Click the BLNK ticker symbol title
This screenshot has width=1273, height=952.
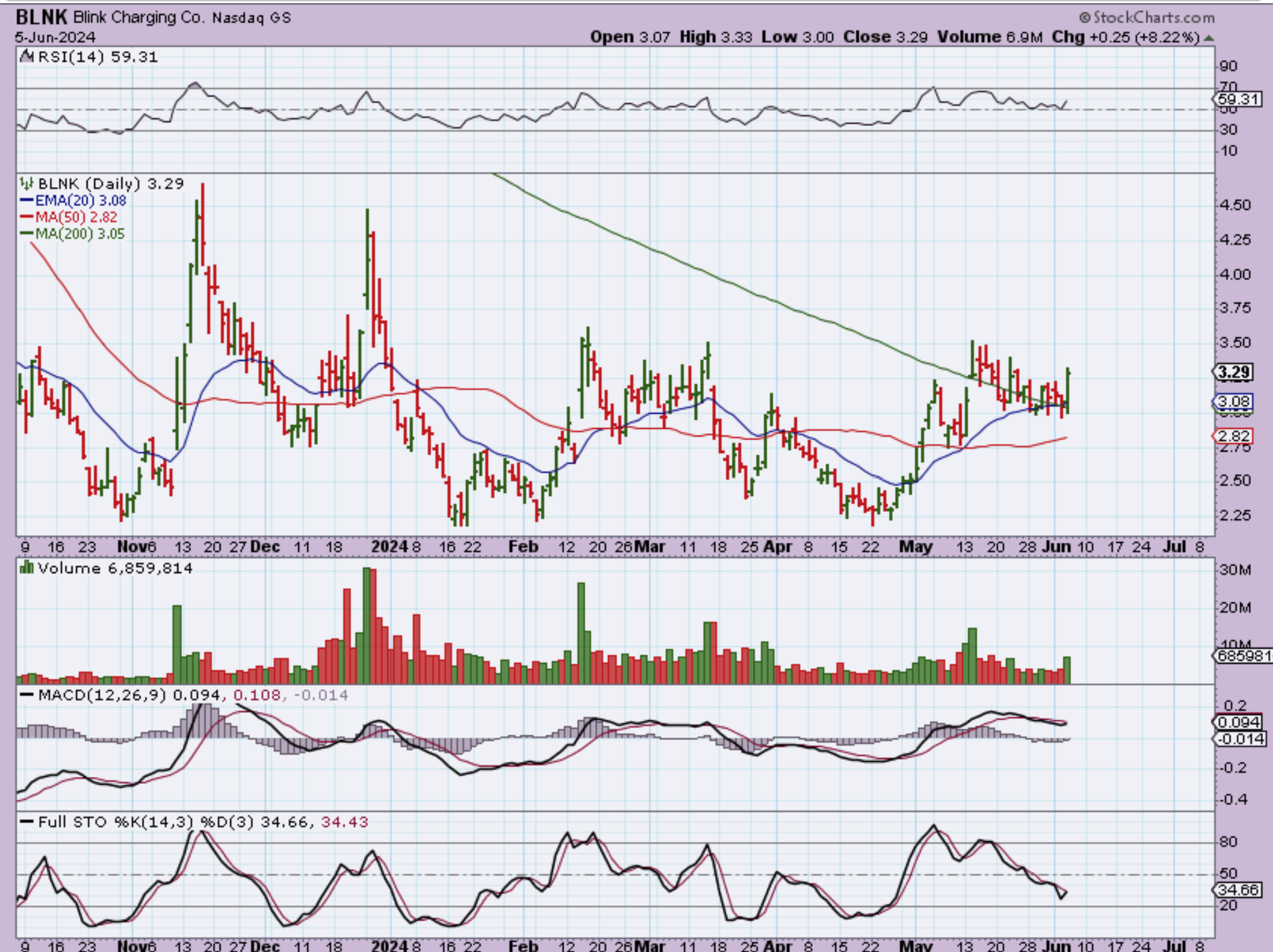point(42,16)
